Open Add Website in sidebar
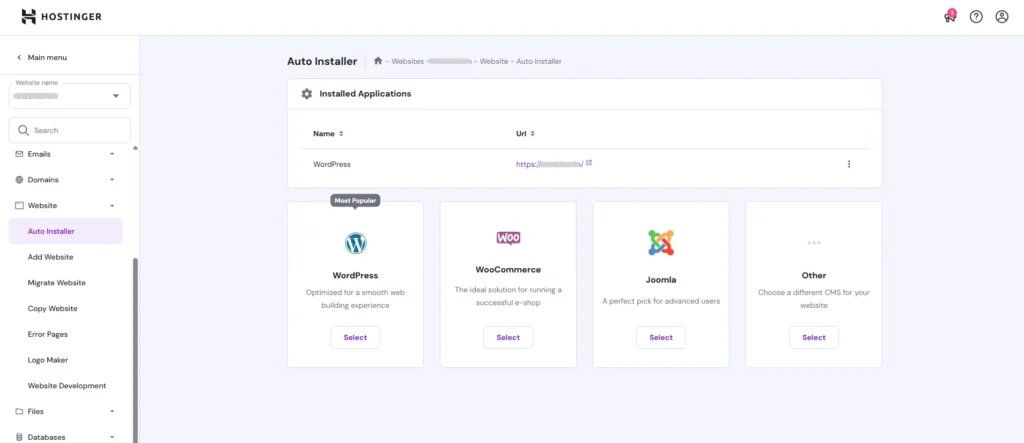This screenshot has height=443, width=1024. 50,257
